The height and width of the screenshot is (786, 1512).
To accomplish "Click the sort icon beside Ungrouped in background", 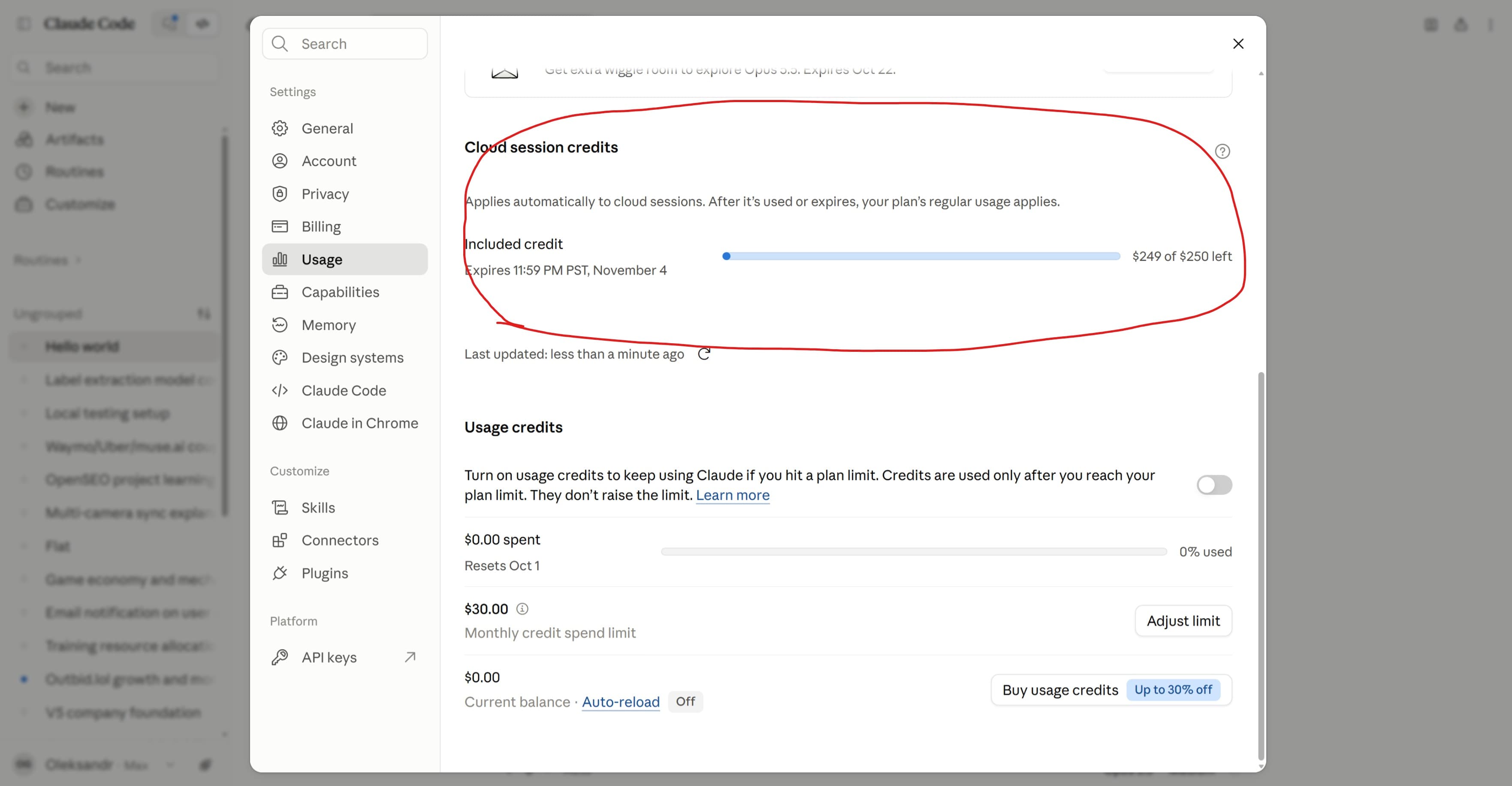I will (x=204, y=314).
